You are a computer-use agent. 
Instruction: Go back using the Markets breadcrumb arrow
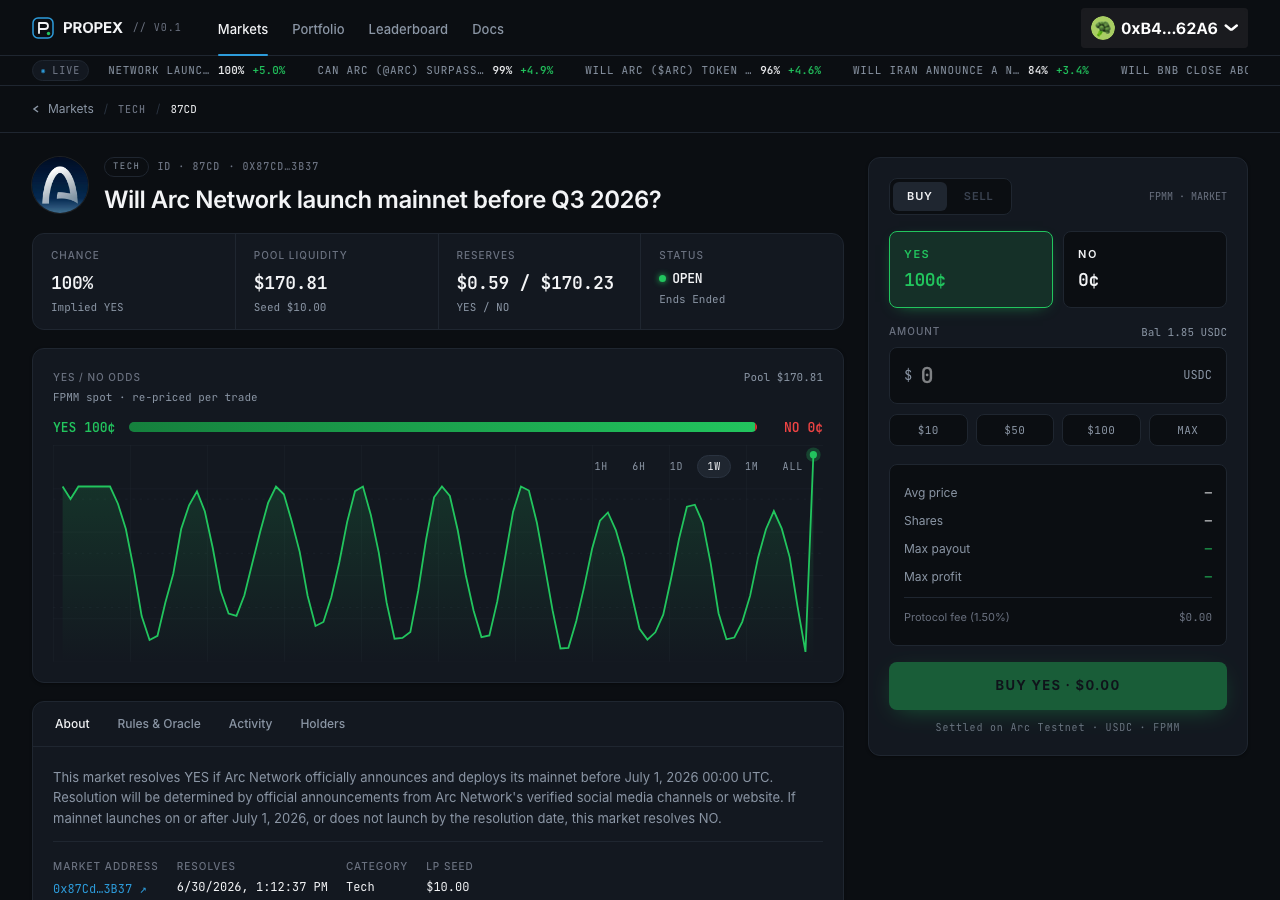click(x=36, y=109)
